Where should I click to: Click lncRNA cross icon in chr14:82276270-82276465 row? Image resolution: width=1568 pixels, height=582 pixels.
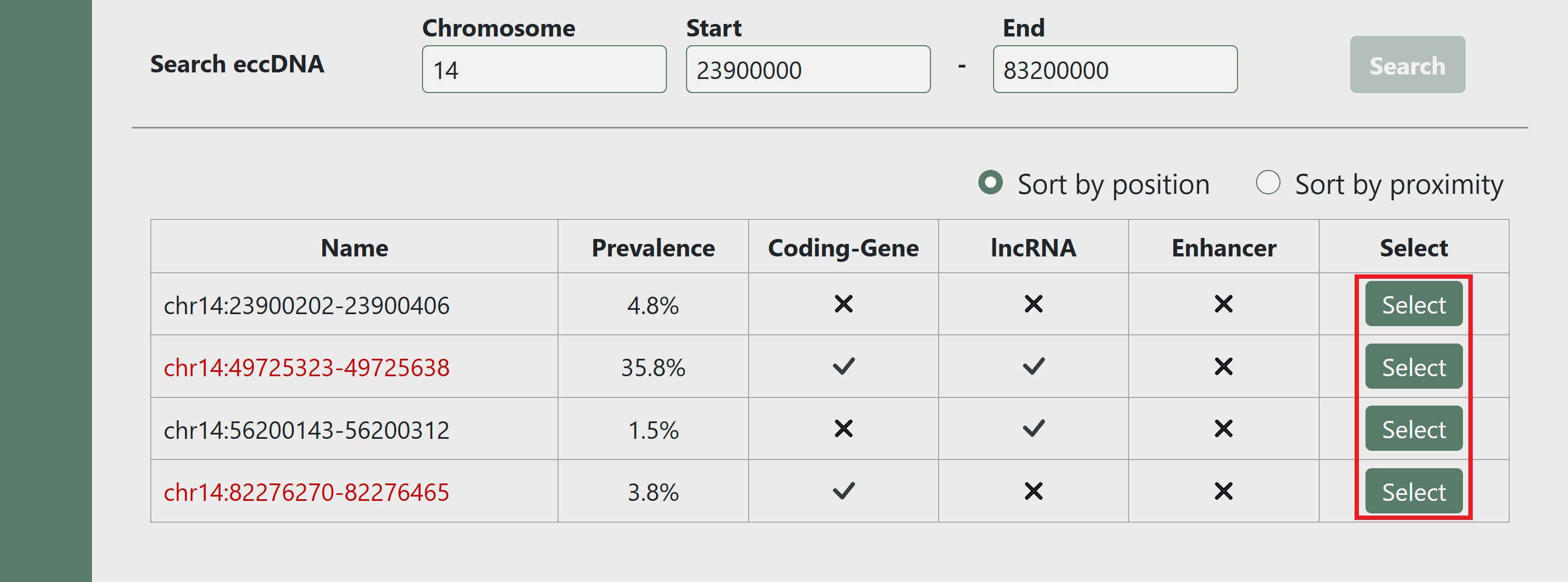pyautogui.click(x=1033, y=491)
